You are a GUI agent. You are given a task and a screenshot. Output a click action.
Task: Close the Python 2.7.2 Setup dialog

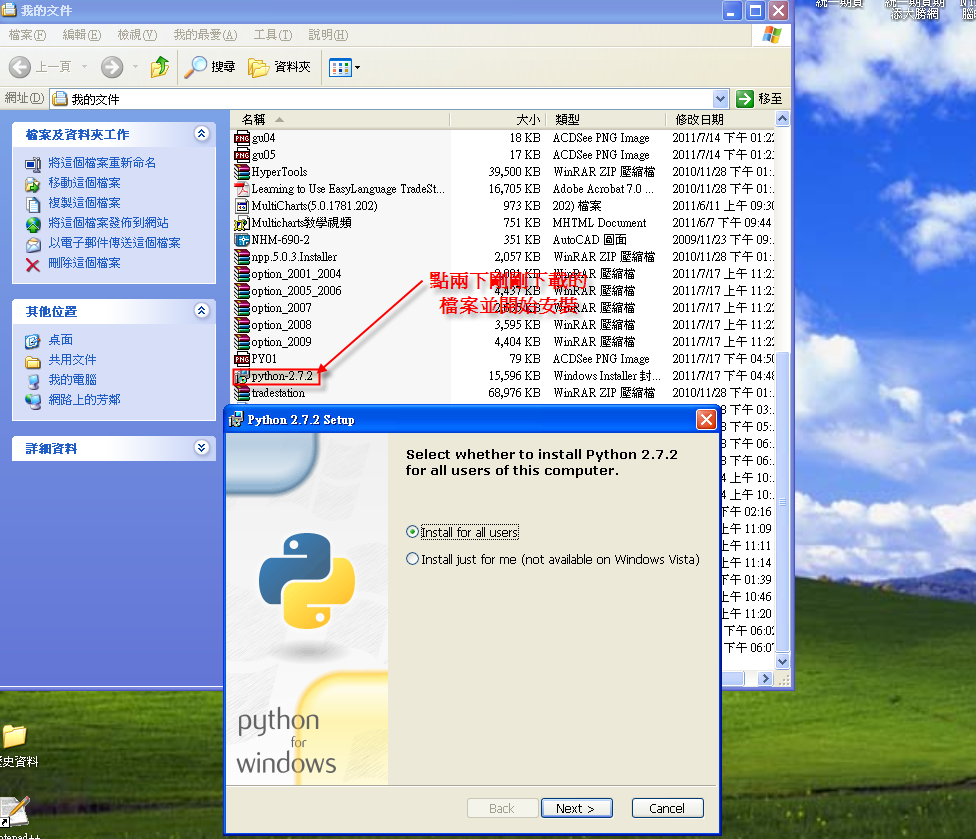click(706, 420)
